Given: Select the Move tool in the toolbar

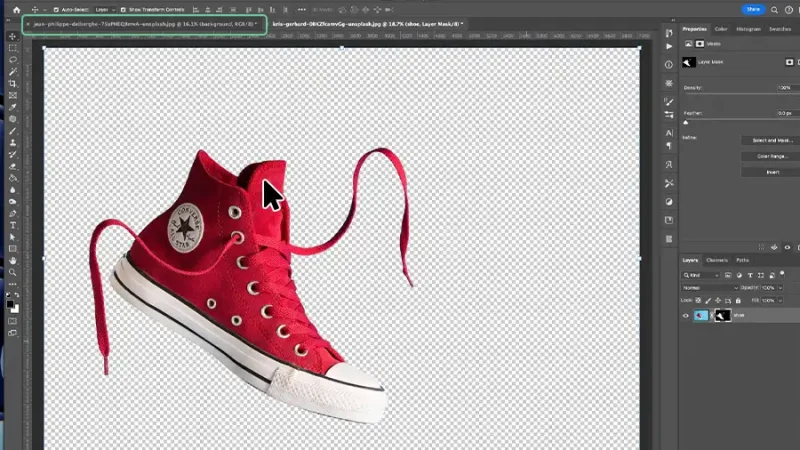Looking at the screenshot, I should point(12,36).
